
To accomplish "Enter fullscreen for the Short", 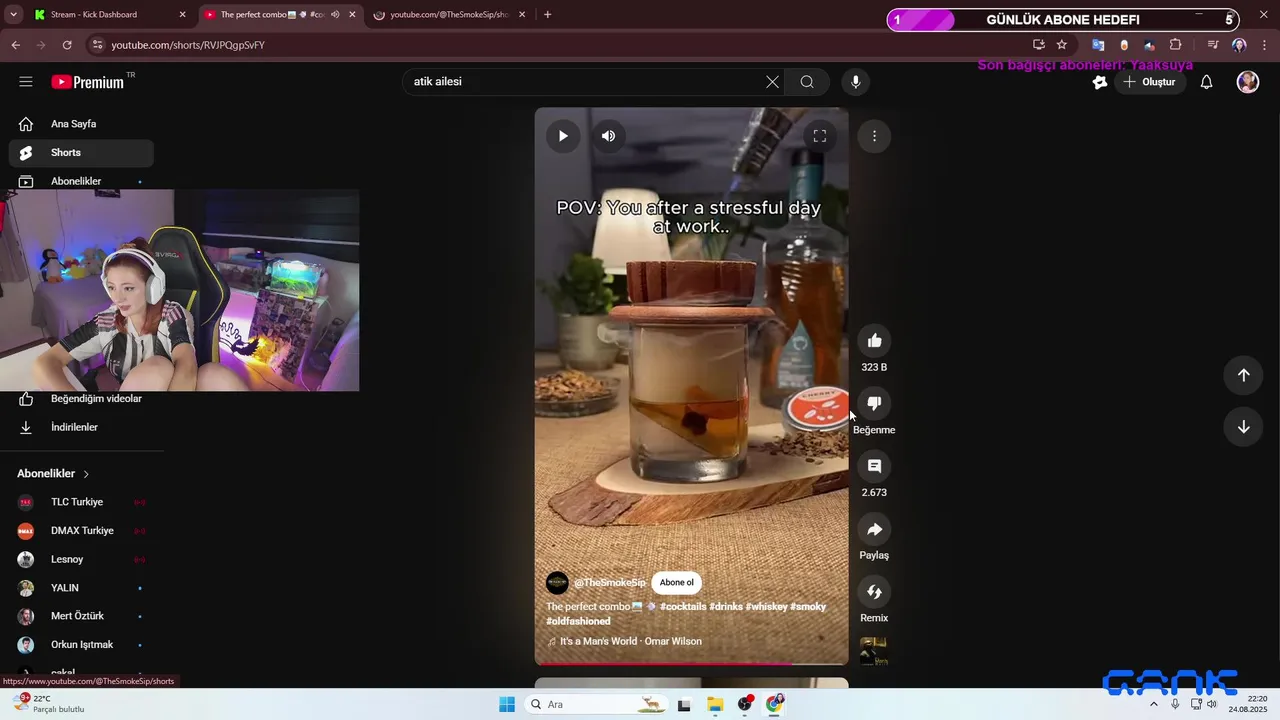I will click(819, 136).
